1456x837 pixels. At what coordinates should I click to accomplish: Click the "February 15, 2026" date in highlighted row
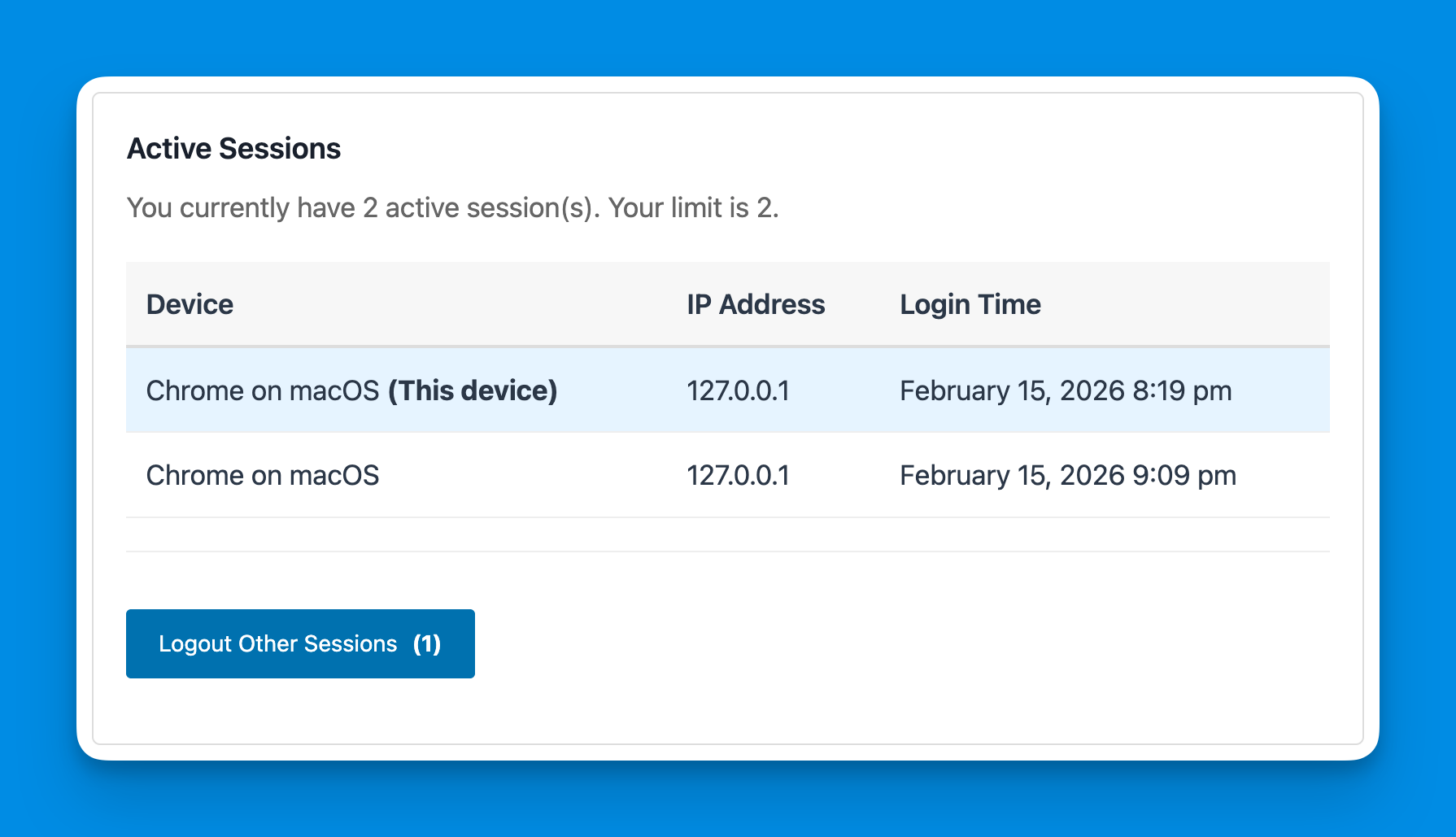(x=1012, y=390)
